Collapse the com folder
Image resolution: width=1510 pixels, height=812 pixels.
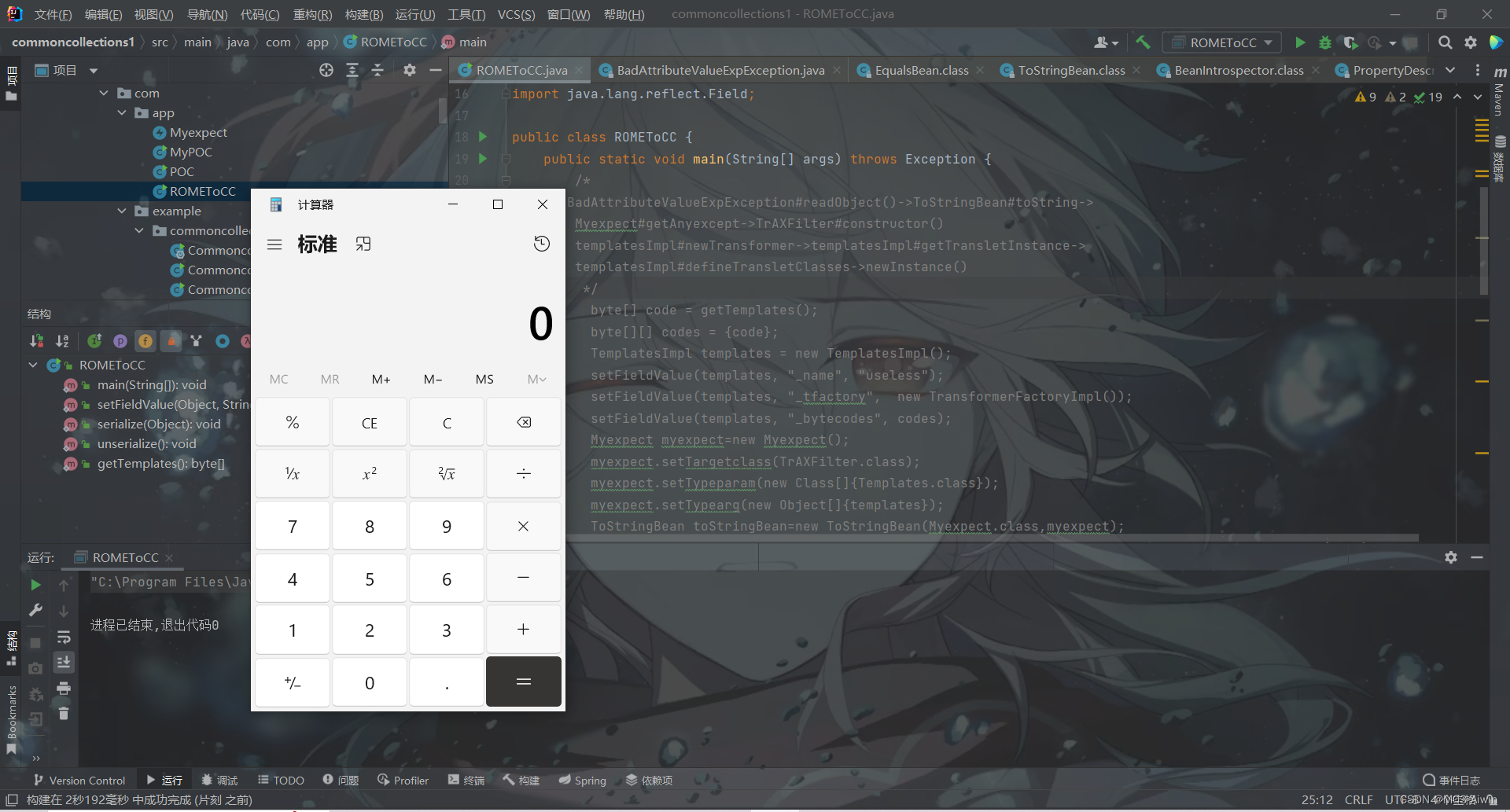pos(104,93)
